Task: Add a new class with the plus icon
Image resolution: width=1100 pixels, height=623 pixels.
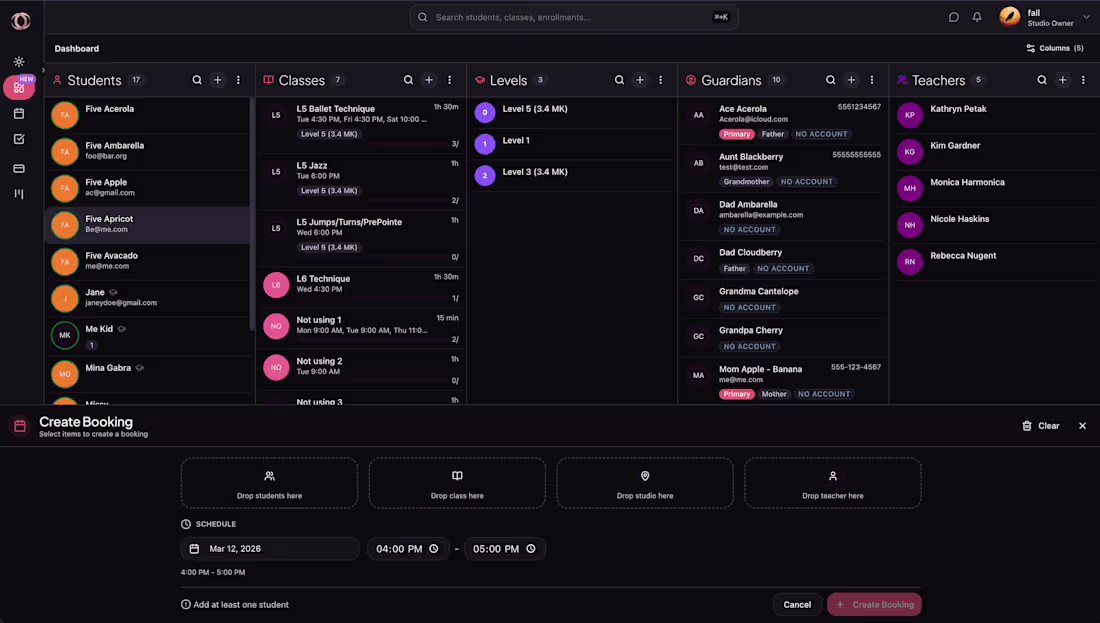Action: pos(429,80)
